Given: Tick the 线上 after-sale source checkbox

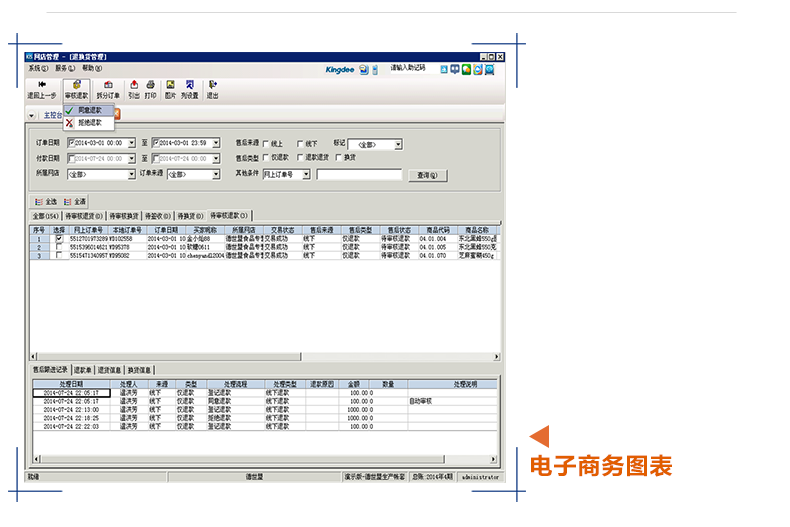Looking at the screenshot, I should [x=265, y=143].
